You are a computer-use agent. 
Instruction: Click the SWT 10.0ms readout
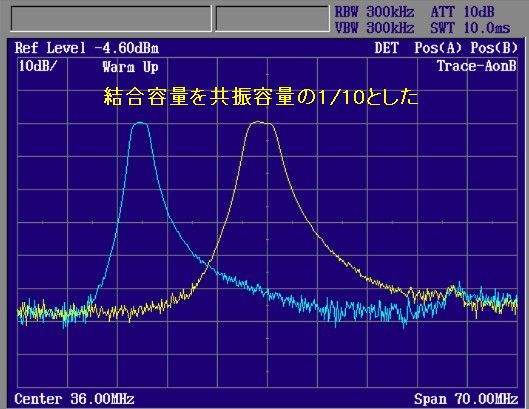pyautogui.click(x=470, y=28)
